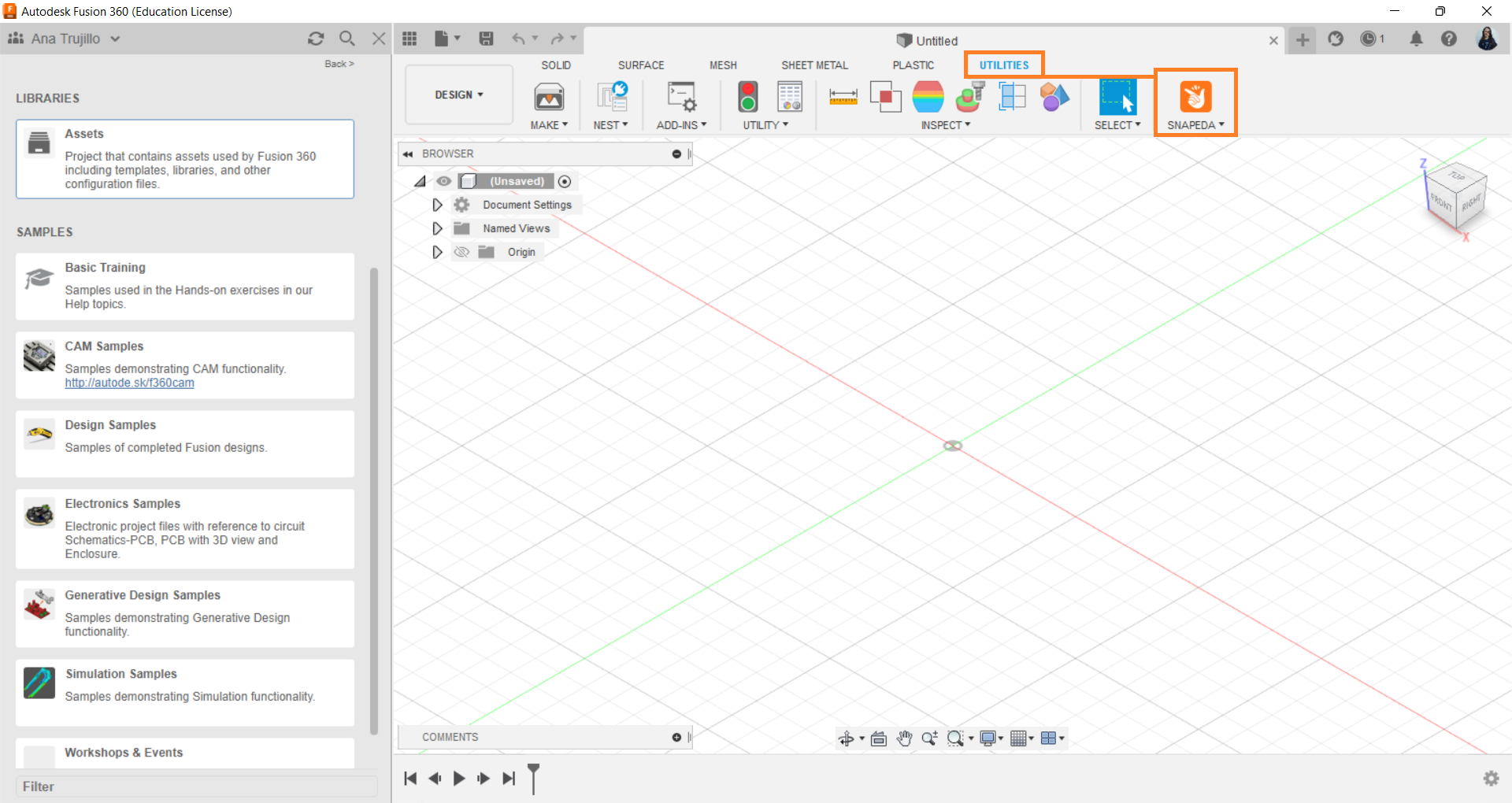Image resolution: width=1512 pixels, height=803 pixels.
Task: Expand the Named Views node
Action: coord(437,228)
